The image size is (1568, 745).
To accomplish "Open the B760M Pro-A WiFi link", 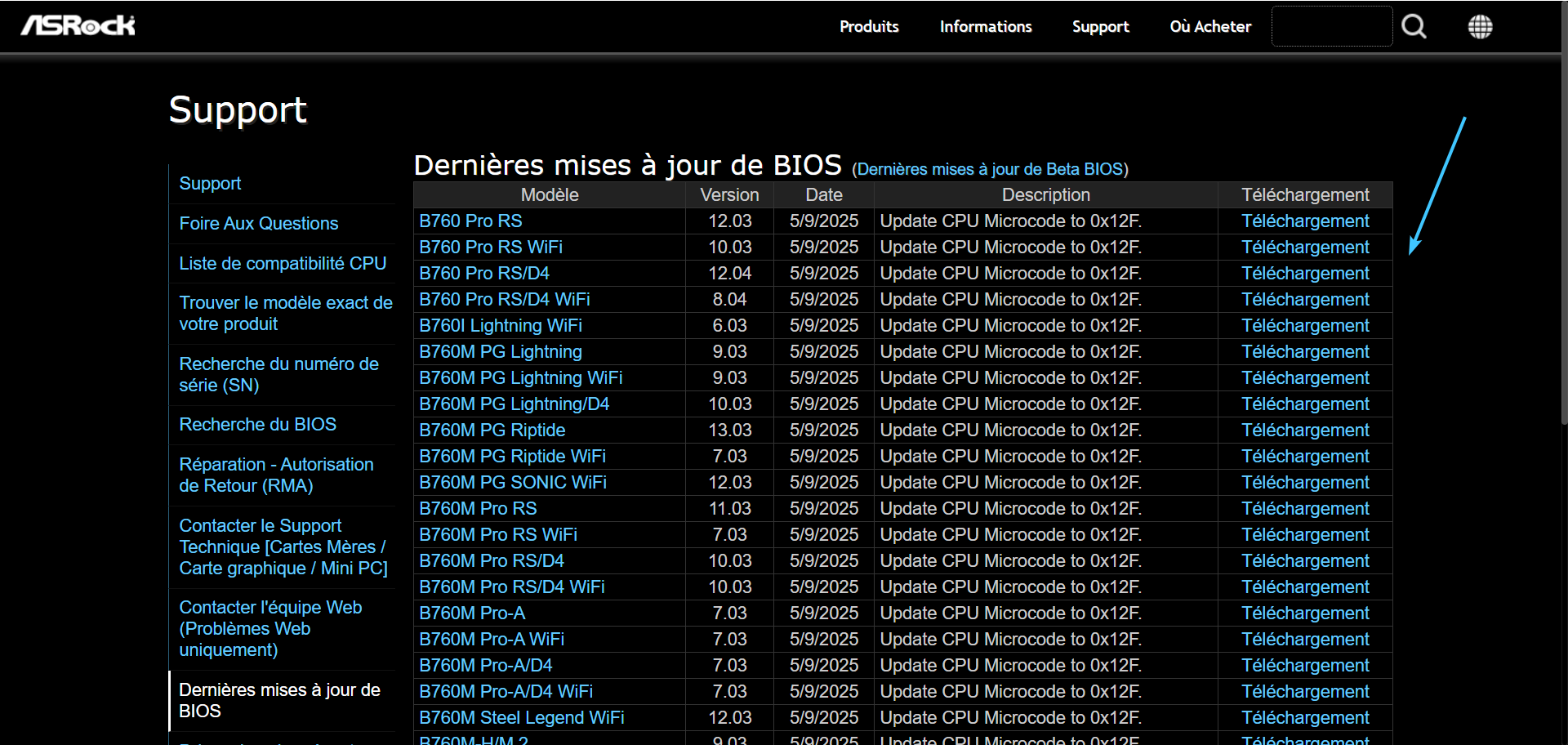I will [x=492, y=640].
